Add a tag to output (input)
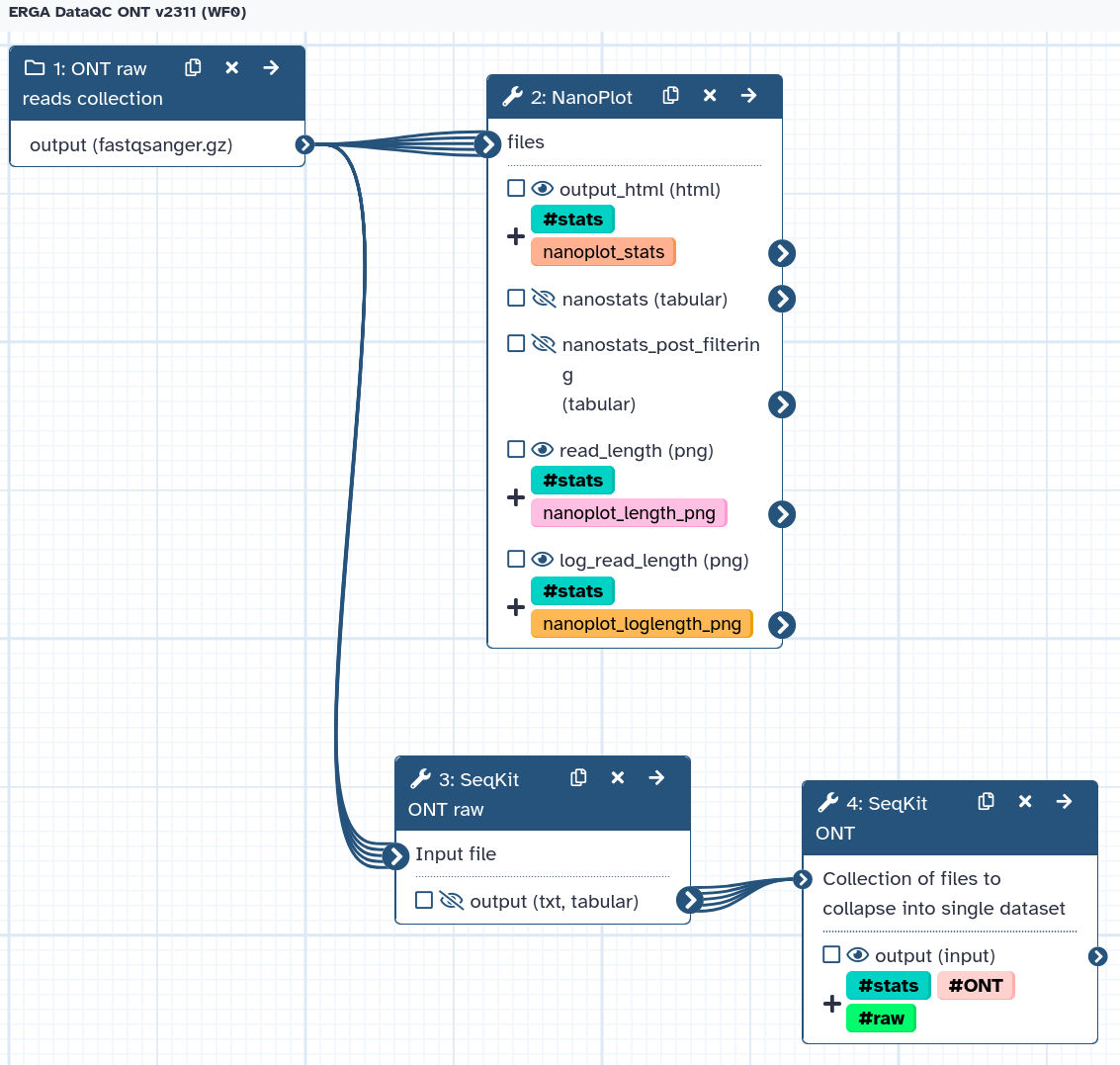 point(832,1004)
